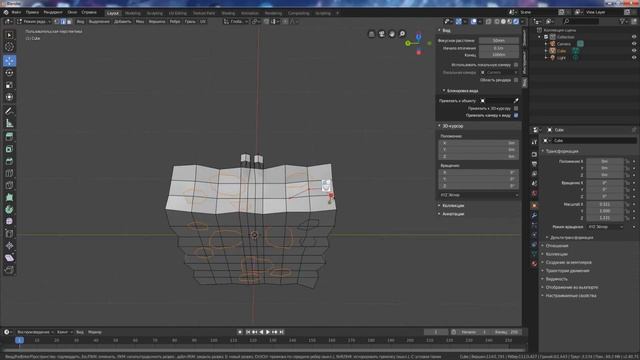This screenshot has width=640, height=360.
Task: Toggle camera view navigation icon
Action: coord(382,34)
